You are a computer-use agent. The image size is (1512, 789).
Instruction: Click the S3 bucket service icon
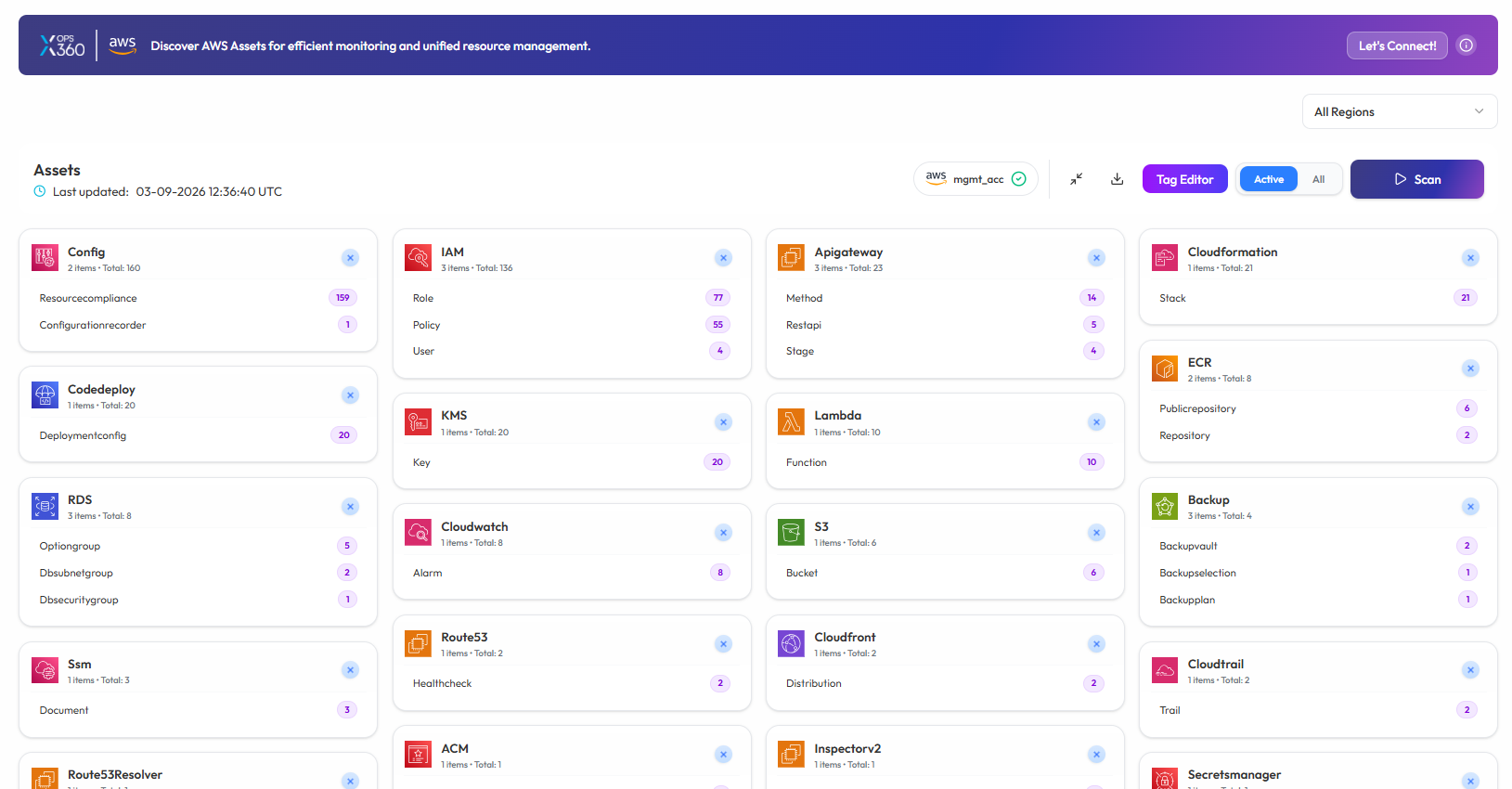tap(791, 533)
